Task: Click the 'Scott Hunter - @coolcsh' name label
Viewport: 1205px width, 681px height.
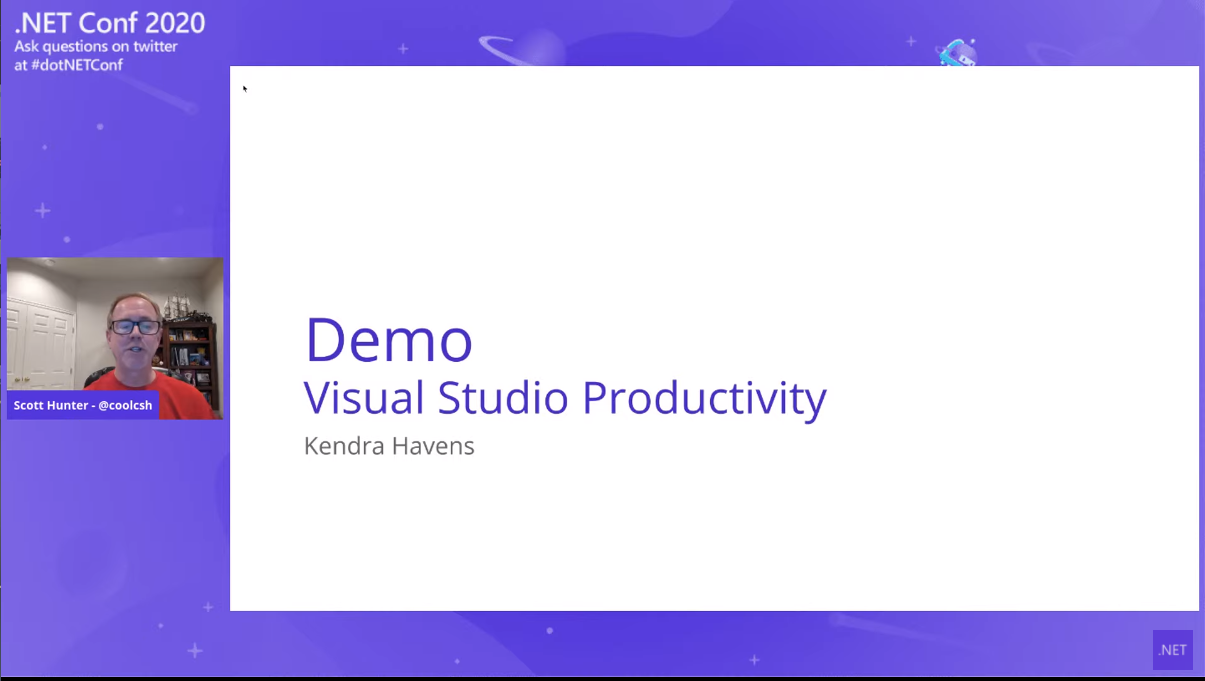Action: pos(83,405)
